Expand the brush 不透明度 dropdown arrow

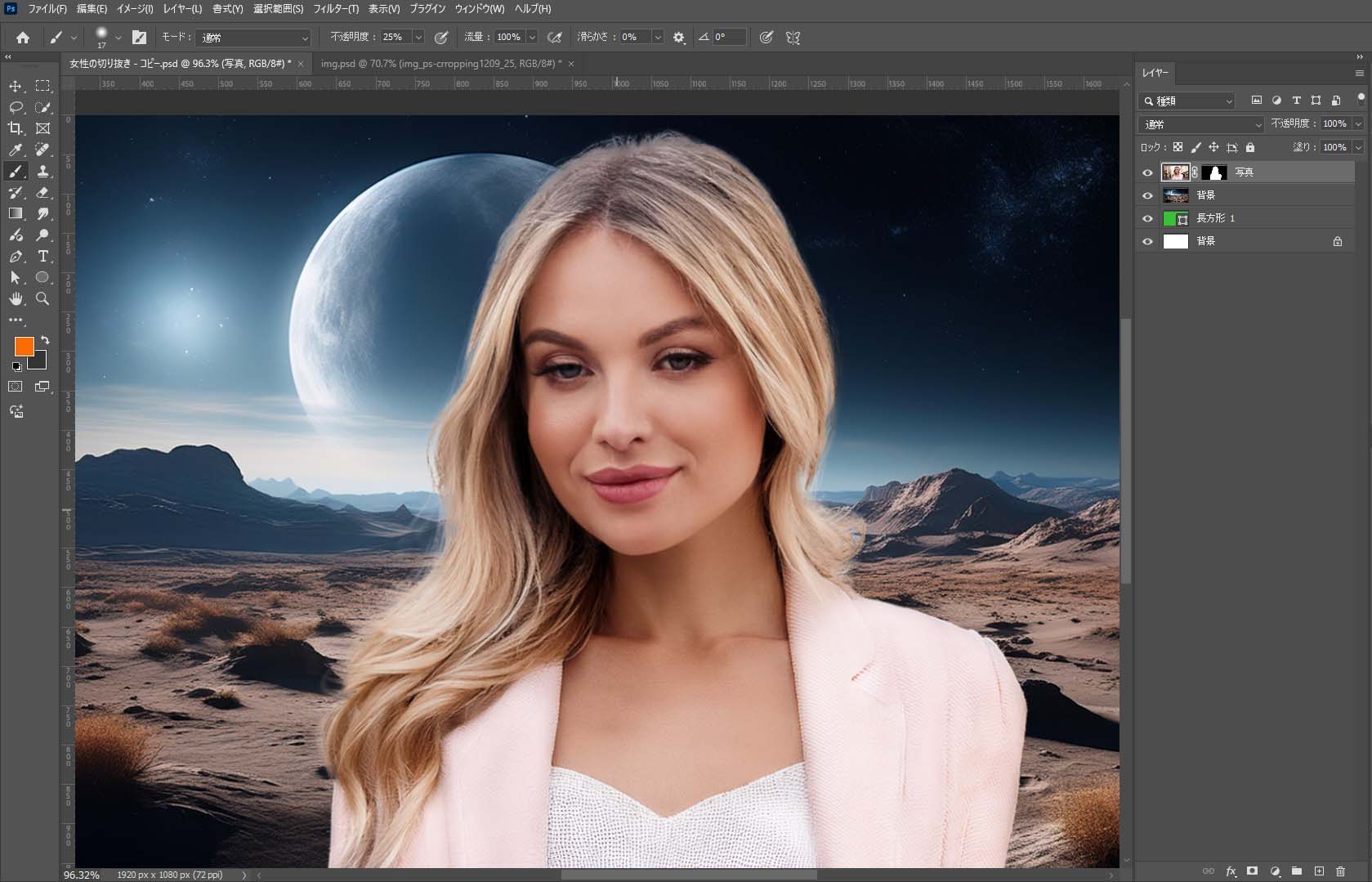pos(418,38)
